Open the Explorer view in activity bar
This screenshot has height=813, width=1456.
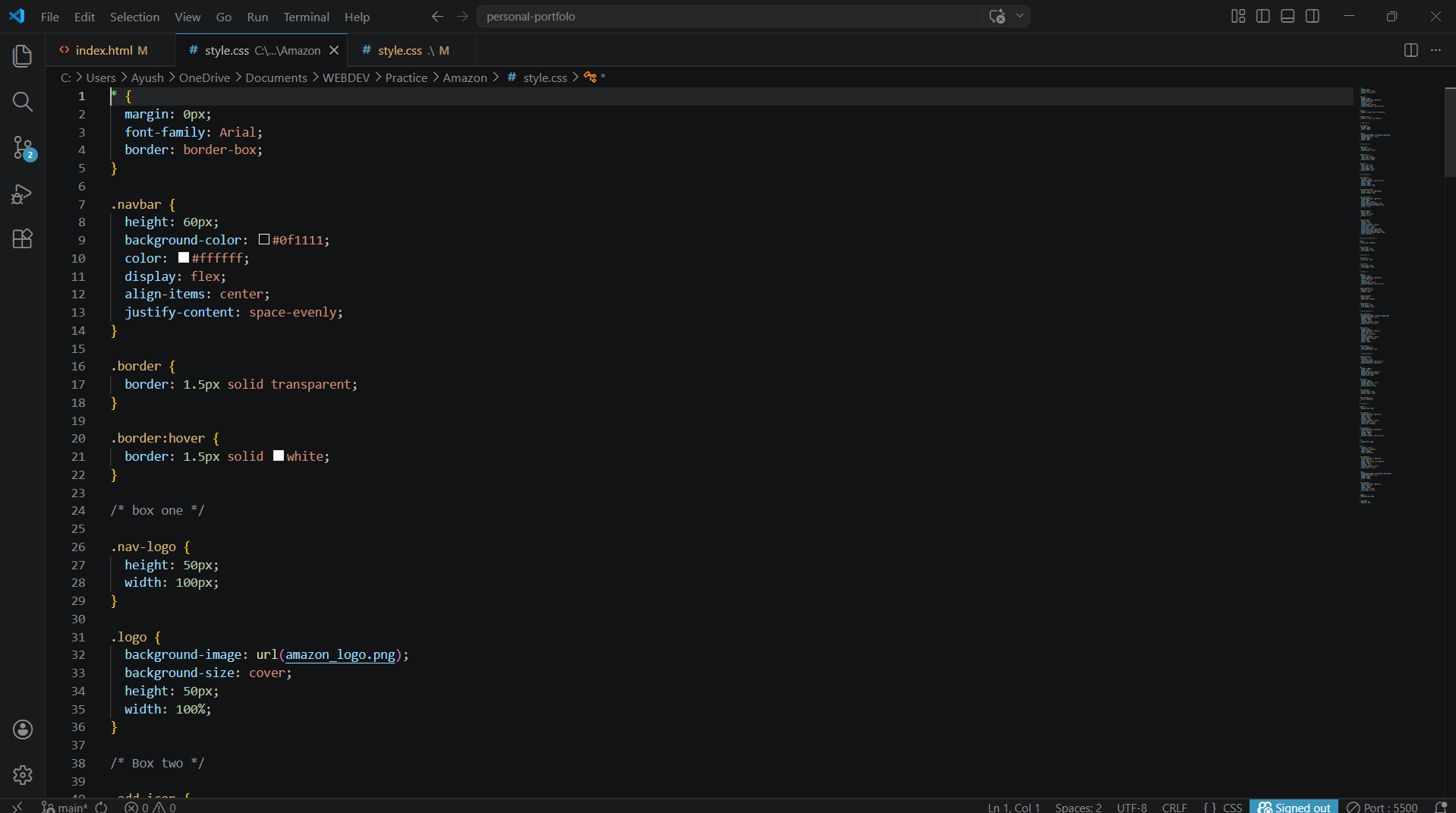pyautogui.click(x=23, y=55)
